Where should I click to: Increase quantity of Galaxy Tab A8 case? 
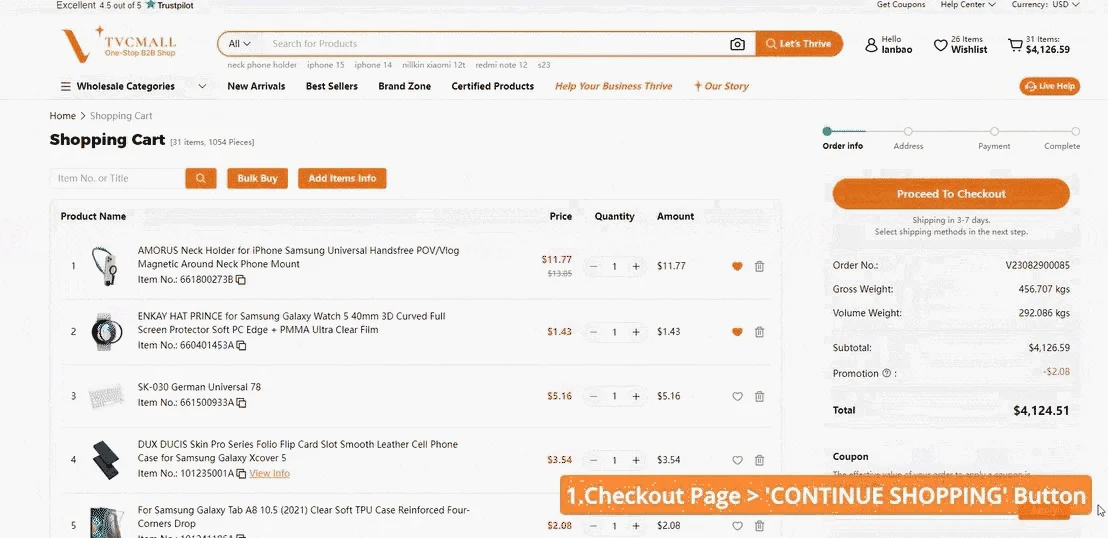pos(636,525)
